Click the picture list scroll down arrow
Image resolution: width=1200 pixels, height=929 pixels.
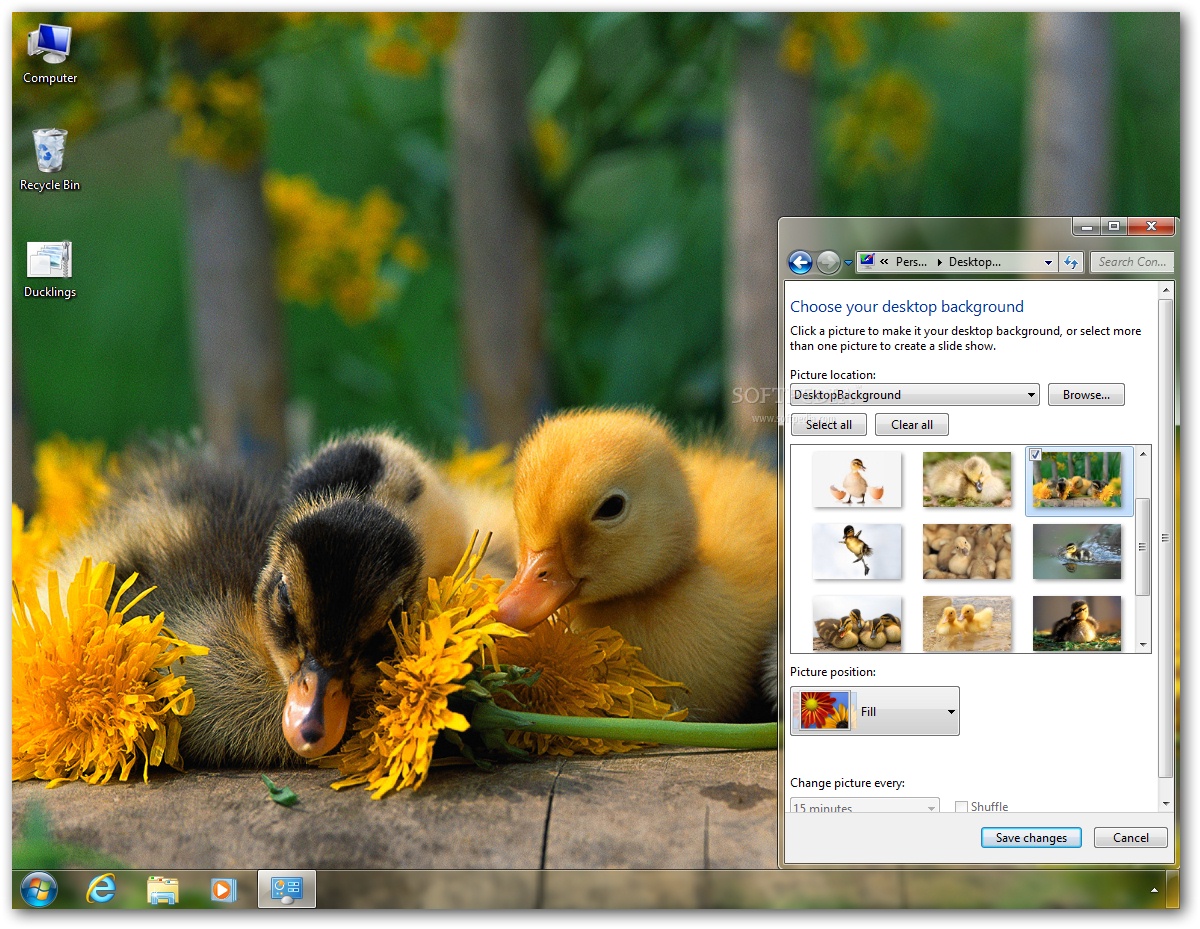pos(1143,645)
